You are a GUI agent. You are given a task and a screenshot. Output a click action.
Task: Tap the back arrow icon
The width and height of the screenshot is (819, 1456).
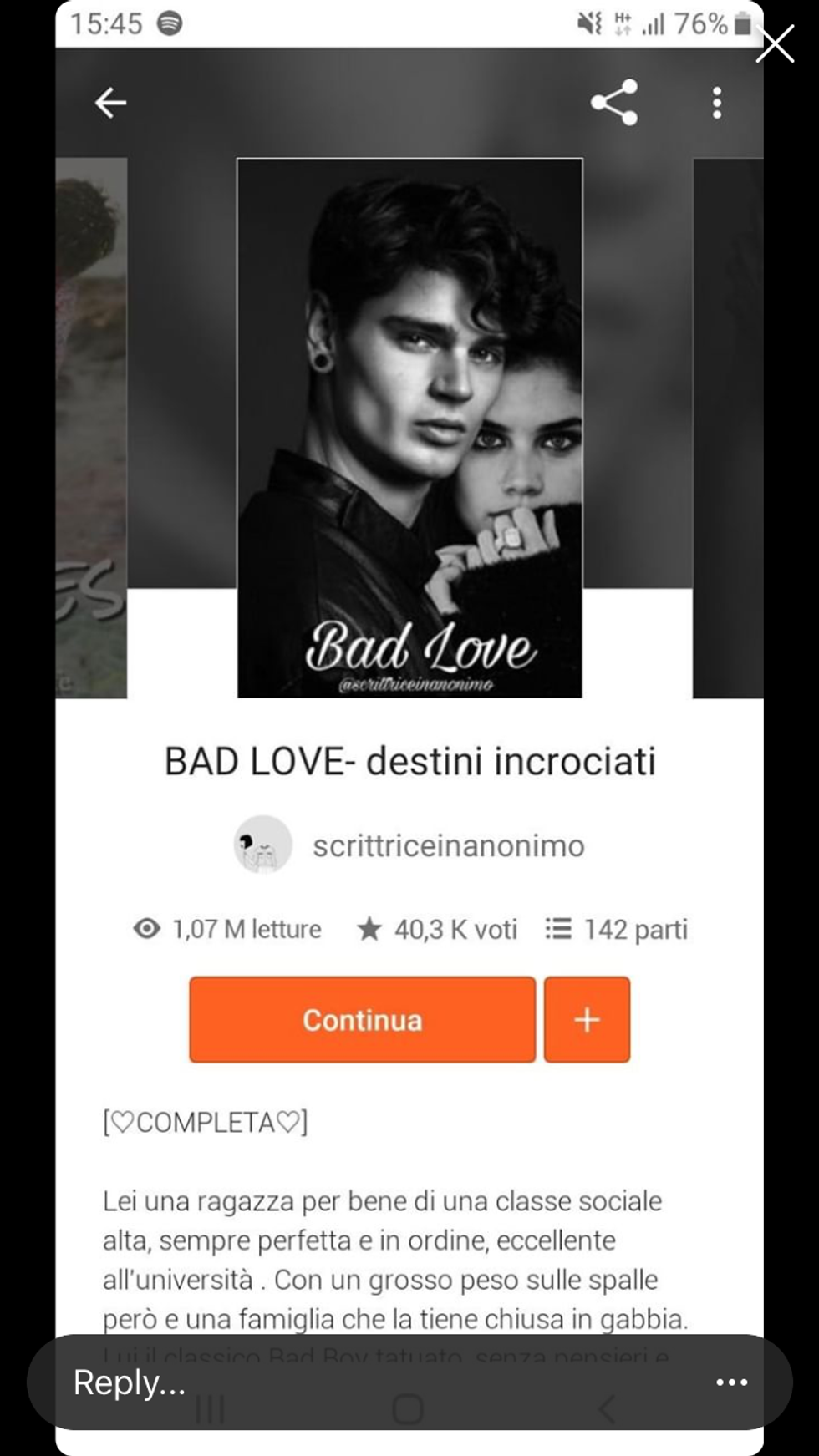click(110, 103)
